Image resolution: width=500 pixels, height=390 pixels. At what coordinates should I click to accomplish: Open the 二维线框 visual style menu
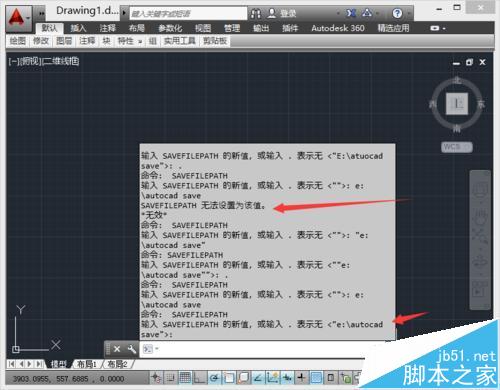(x=60, y=61)
